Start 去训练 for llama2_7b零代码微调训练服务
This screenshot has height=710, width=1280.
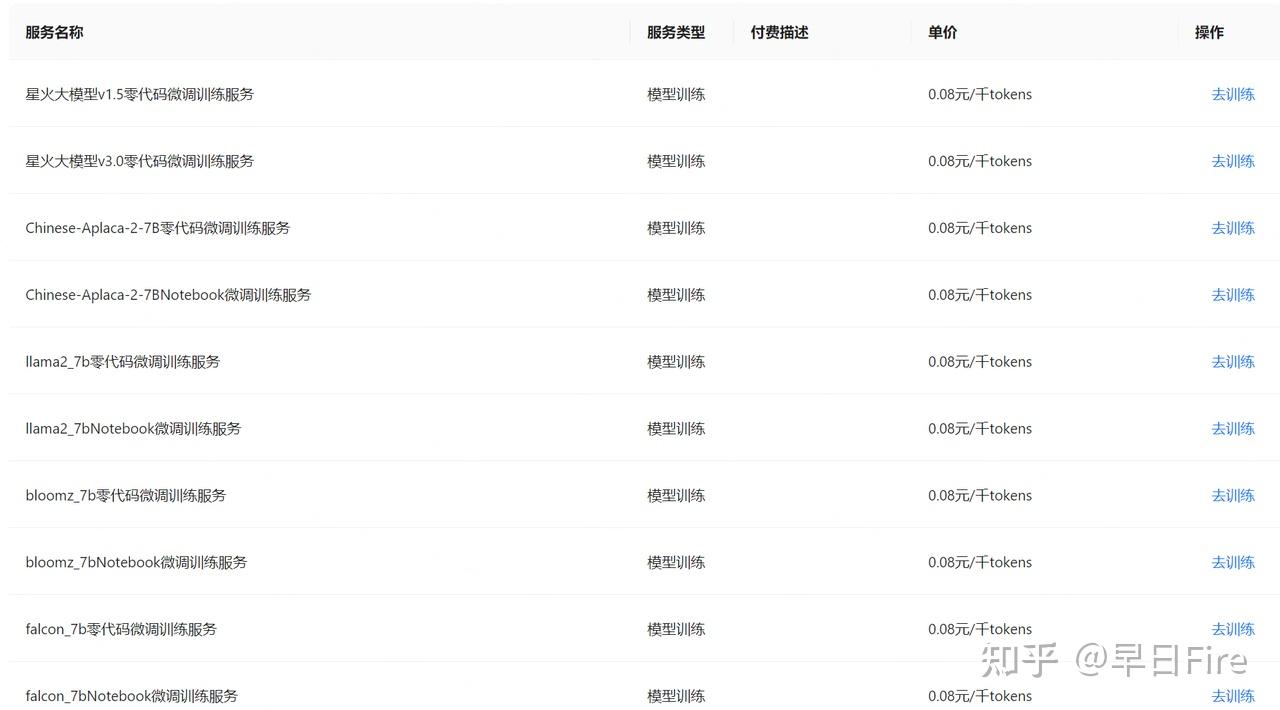tap(1233, 362)
